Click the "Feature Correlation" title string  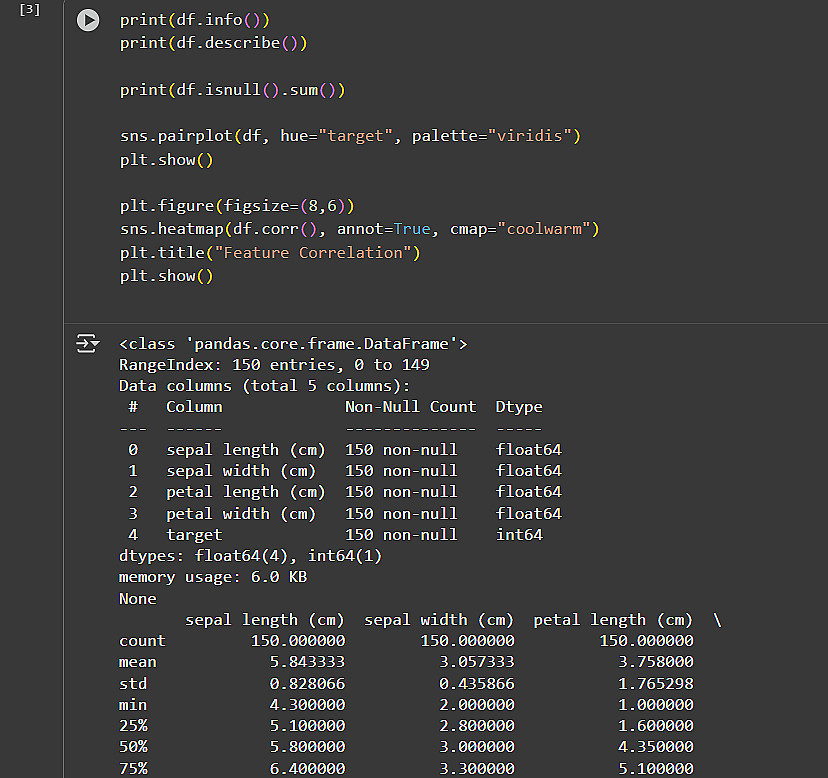click(x=298, y=252)
